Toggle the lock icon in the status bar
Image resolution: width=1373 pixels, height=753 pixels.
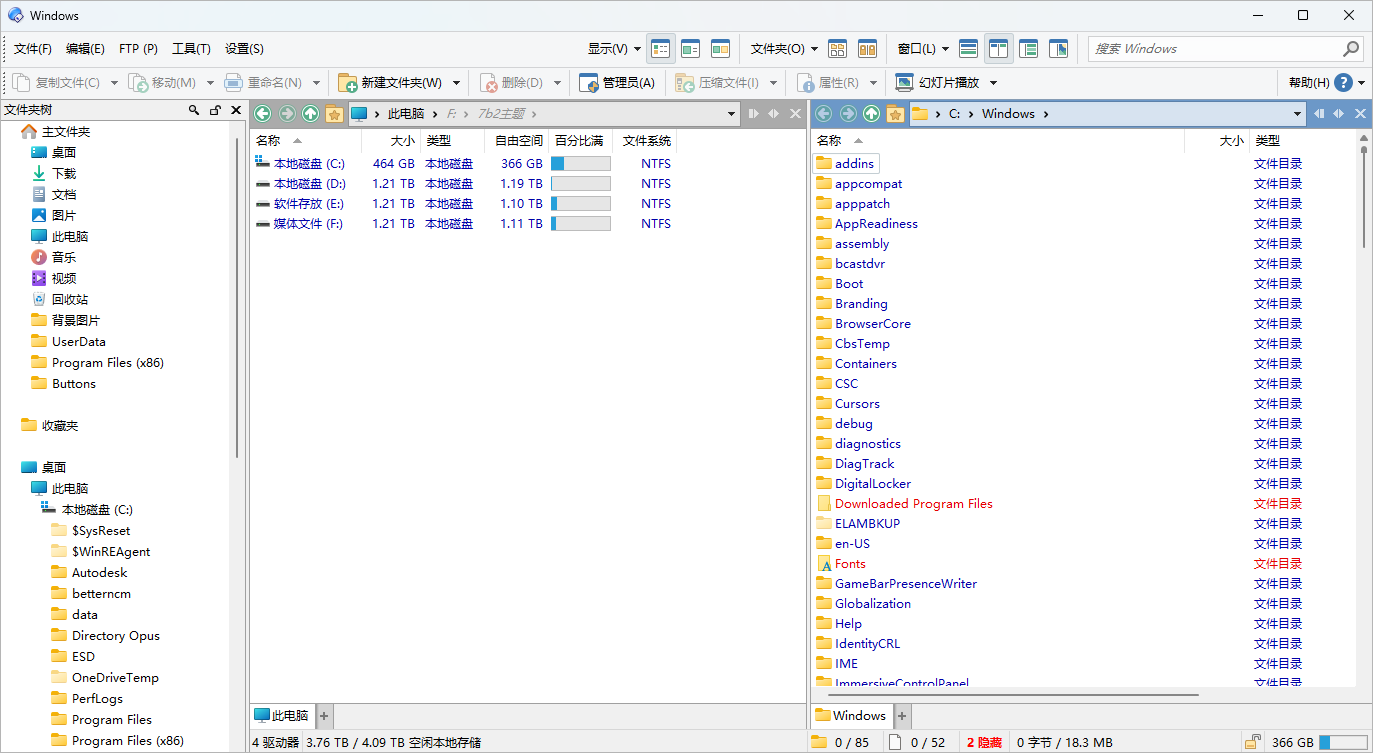tap(1253, 742)
